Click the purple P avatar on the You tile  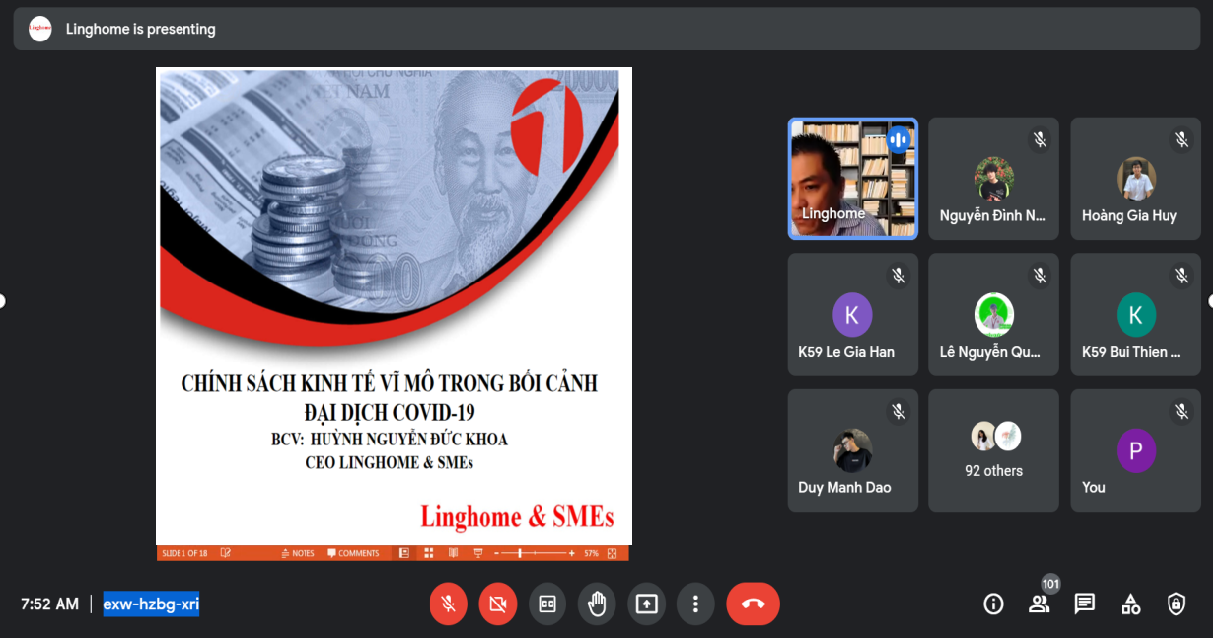[1136, 451]
